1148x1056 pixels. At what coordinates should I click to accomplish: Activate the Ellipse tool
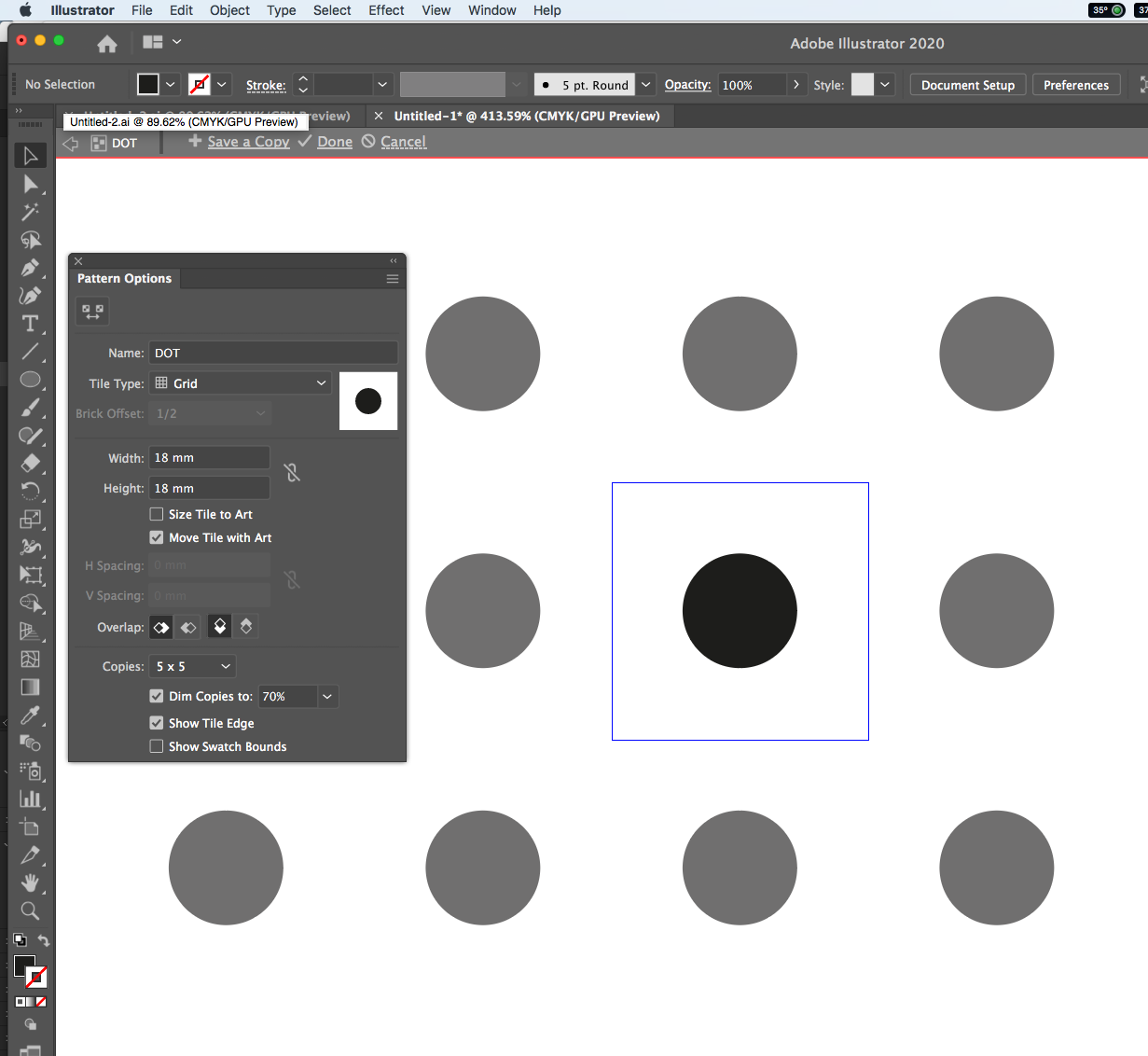pos(31,380)
